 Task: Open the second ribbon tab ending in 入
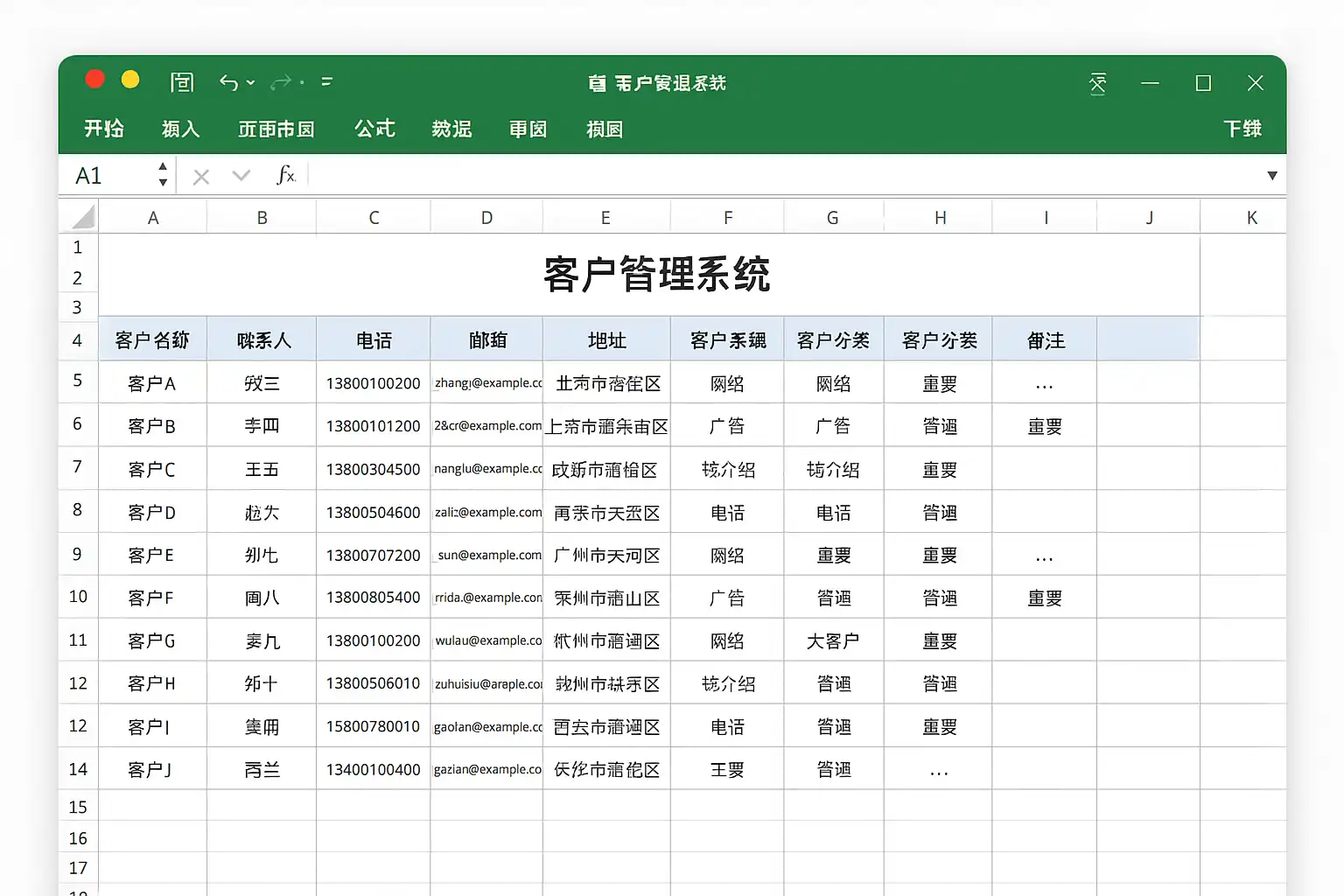(x=181, y=129)
